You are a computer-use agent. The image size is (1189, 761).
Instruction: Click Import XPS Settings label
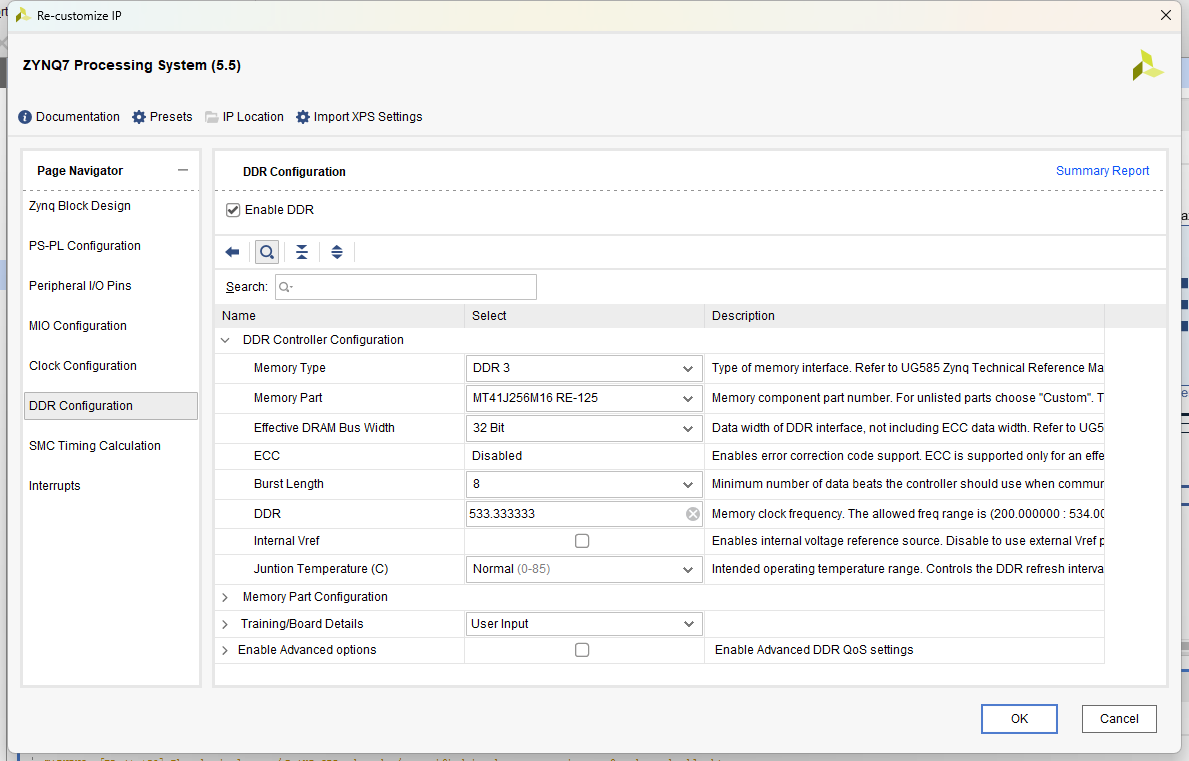coord(368,117)
